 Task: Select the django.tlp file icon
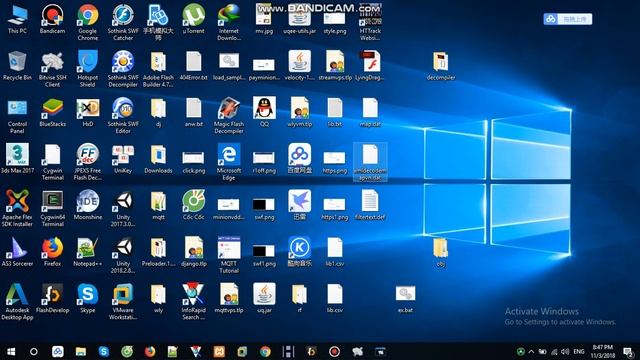coord(193,252)
